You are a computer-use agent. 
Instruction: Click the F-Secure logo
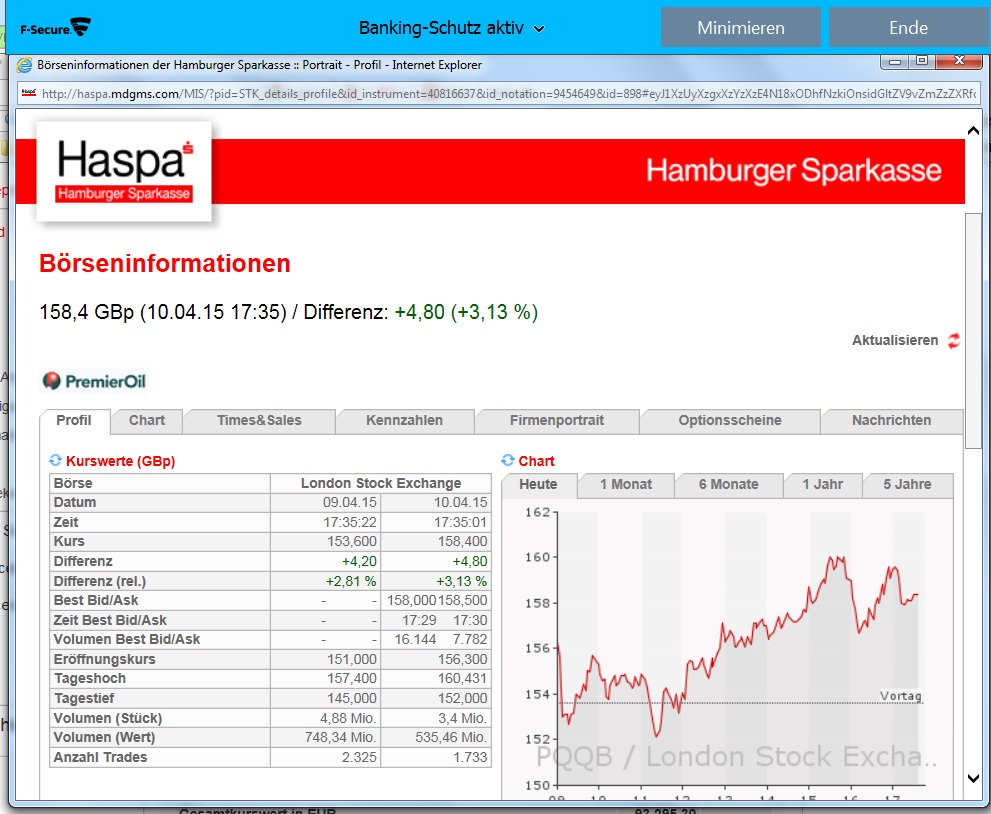click(55, 27)
